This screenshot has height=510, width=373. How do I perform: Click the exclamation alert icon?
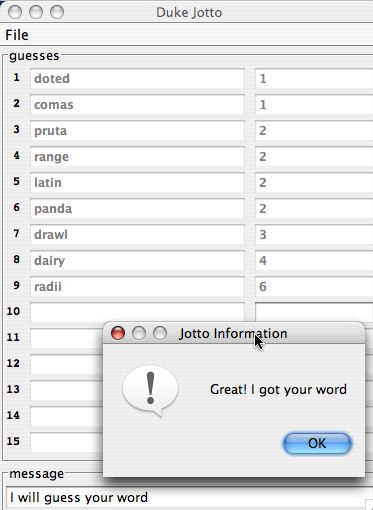pyautogui.click(x=150, y=390)
